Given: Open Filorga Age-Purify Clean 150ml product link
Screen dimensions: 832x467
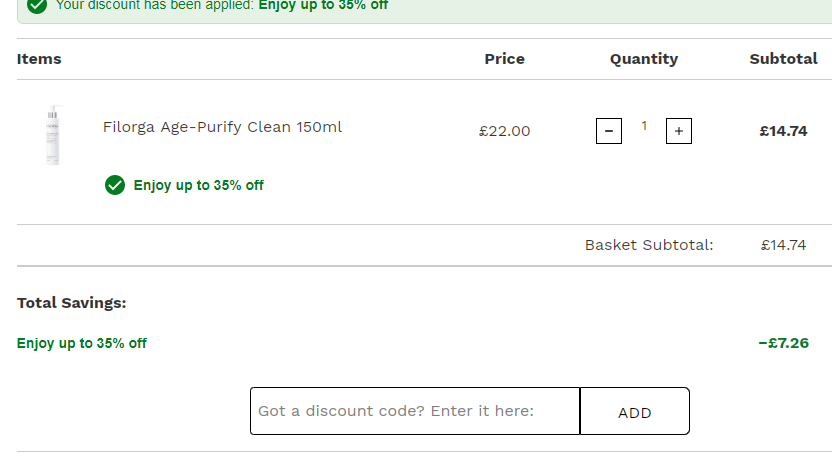Looking at the screenshot, I should tap(222, 127).
